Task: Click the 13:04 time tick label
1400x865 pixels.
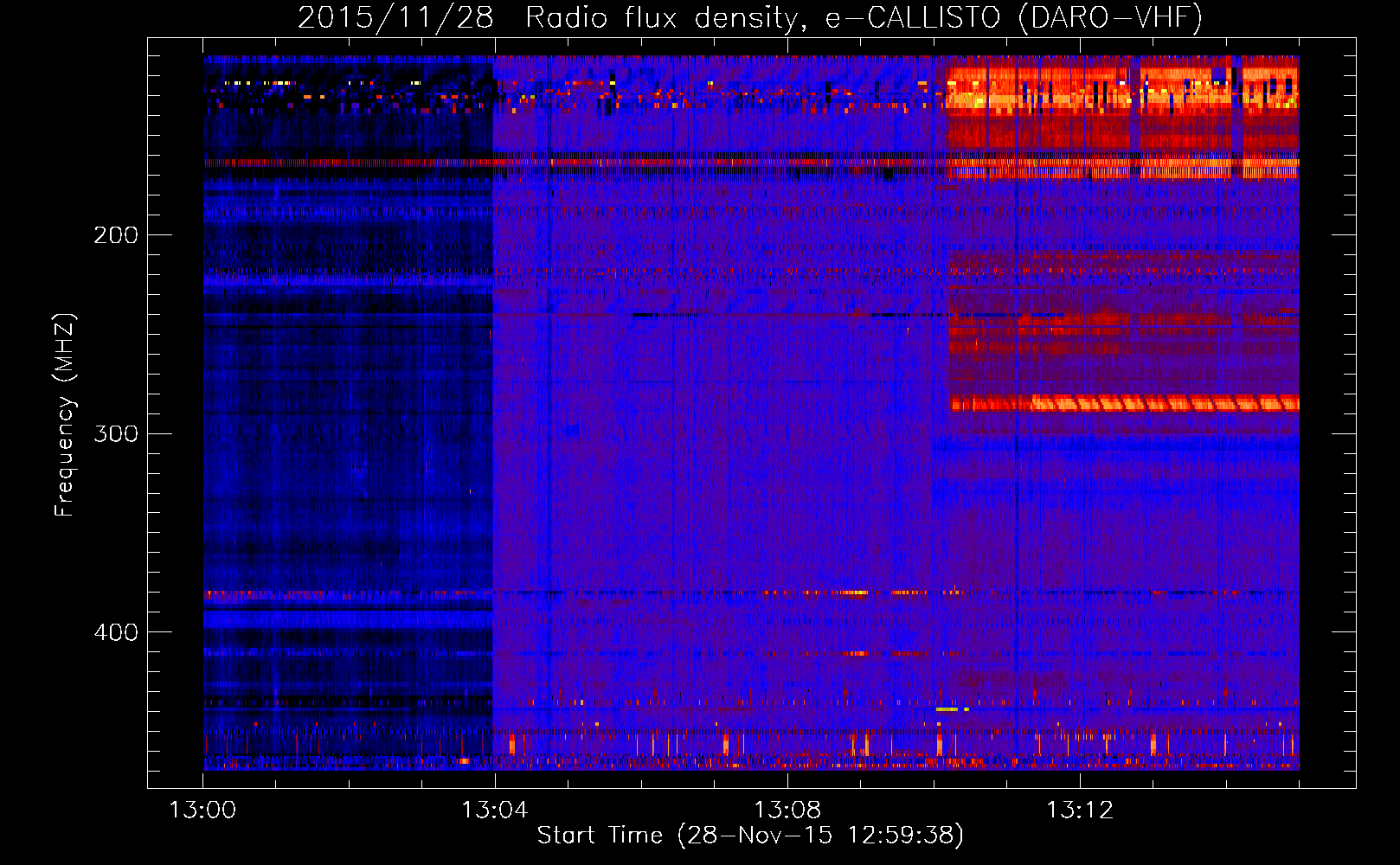Action: [x=494, y=811]
